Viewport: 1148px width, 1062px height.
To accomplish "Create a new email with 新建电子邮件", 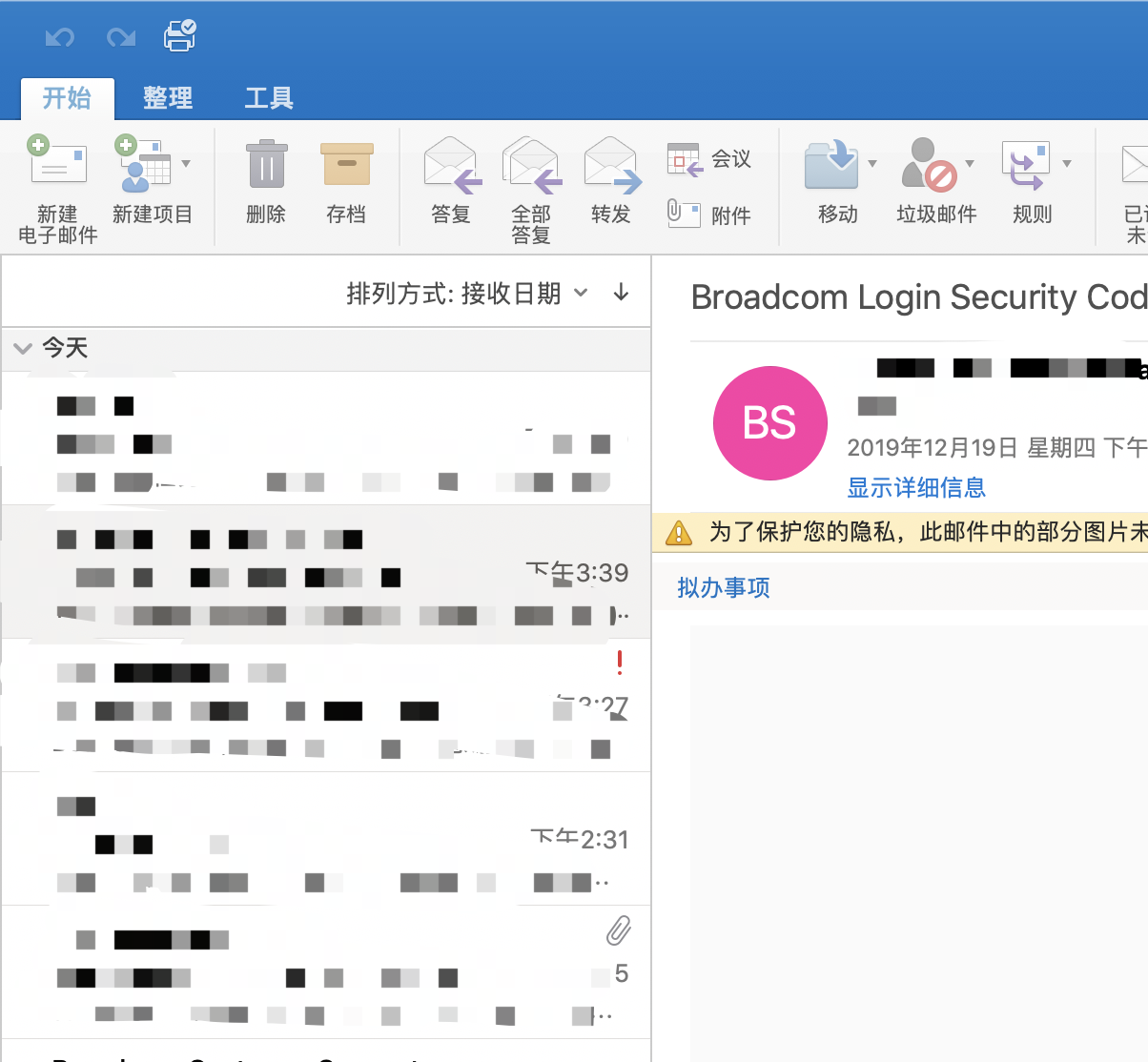I will pos(57,189).
